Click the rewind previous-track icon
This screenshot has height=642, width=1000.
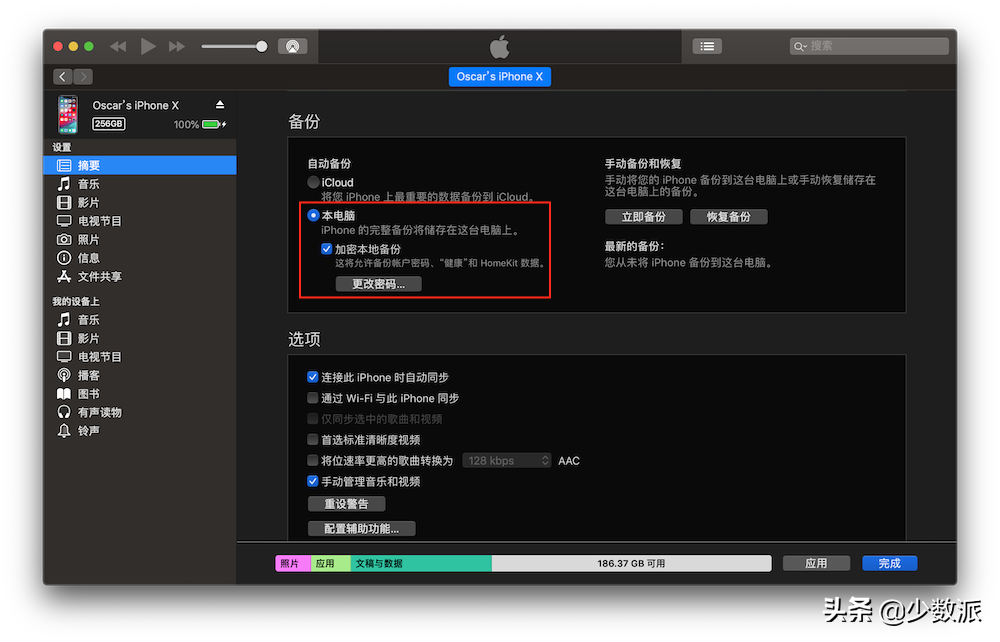click(x=118, y=46)
